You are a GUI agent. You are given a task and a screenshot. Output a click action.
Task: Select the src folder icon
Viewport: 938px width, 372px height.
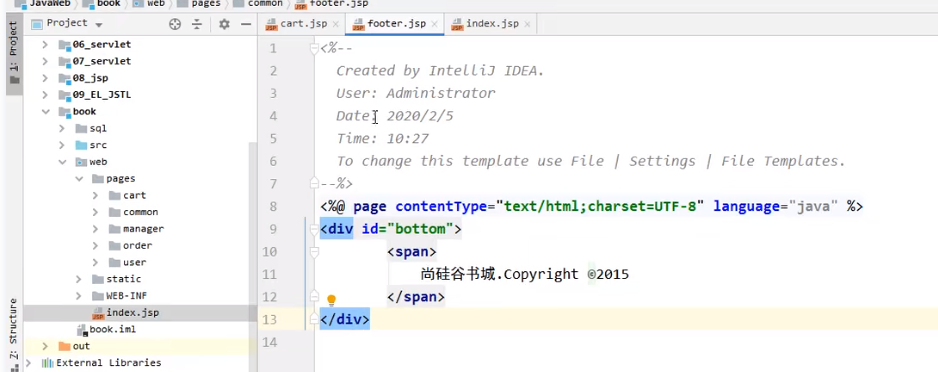[x=81, y=145]
